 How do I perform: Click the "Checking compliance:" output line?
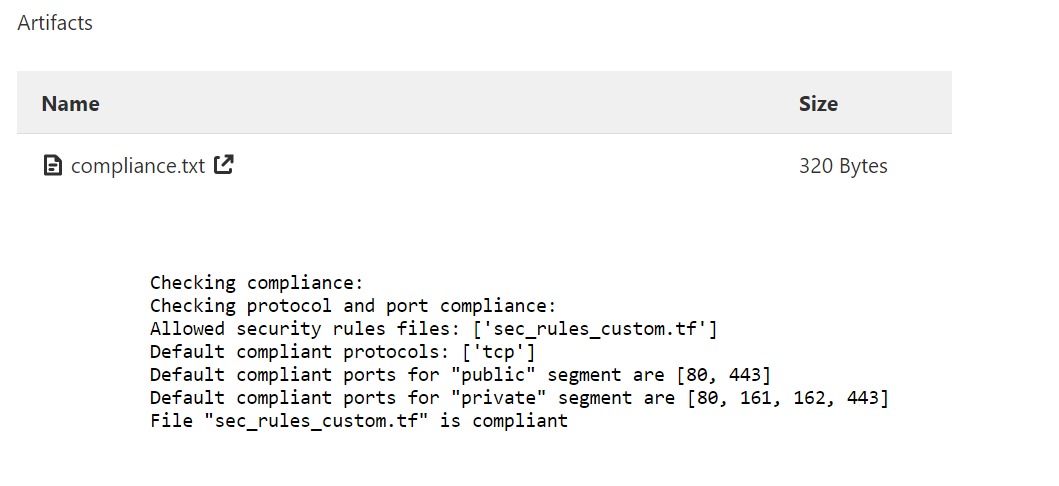[257, 282]
